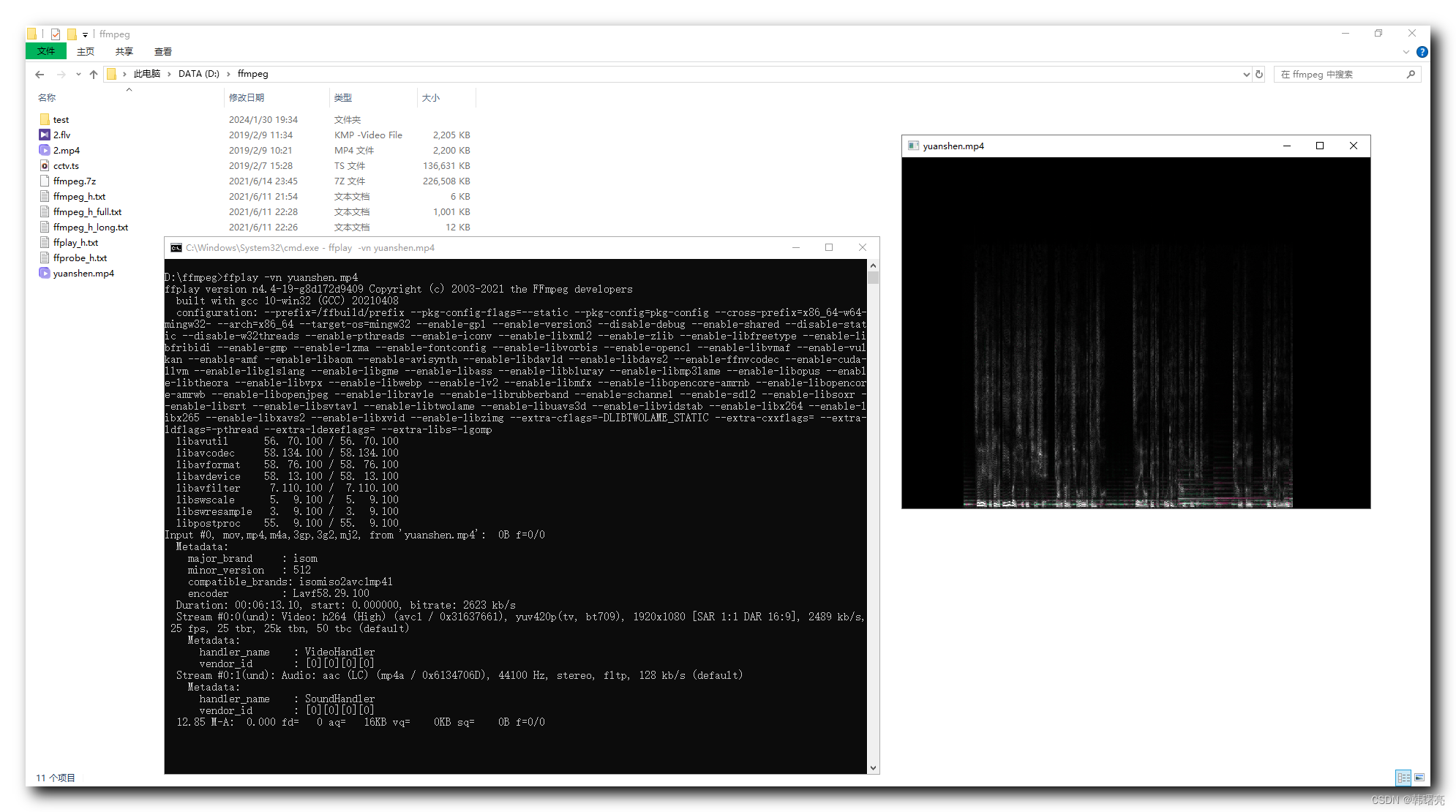The image size is (1456, 812).
Task: Sort files by 类型 column
Action: pos(343,97)
